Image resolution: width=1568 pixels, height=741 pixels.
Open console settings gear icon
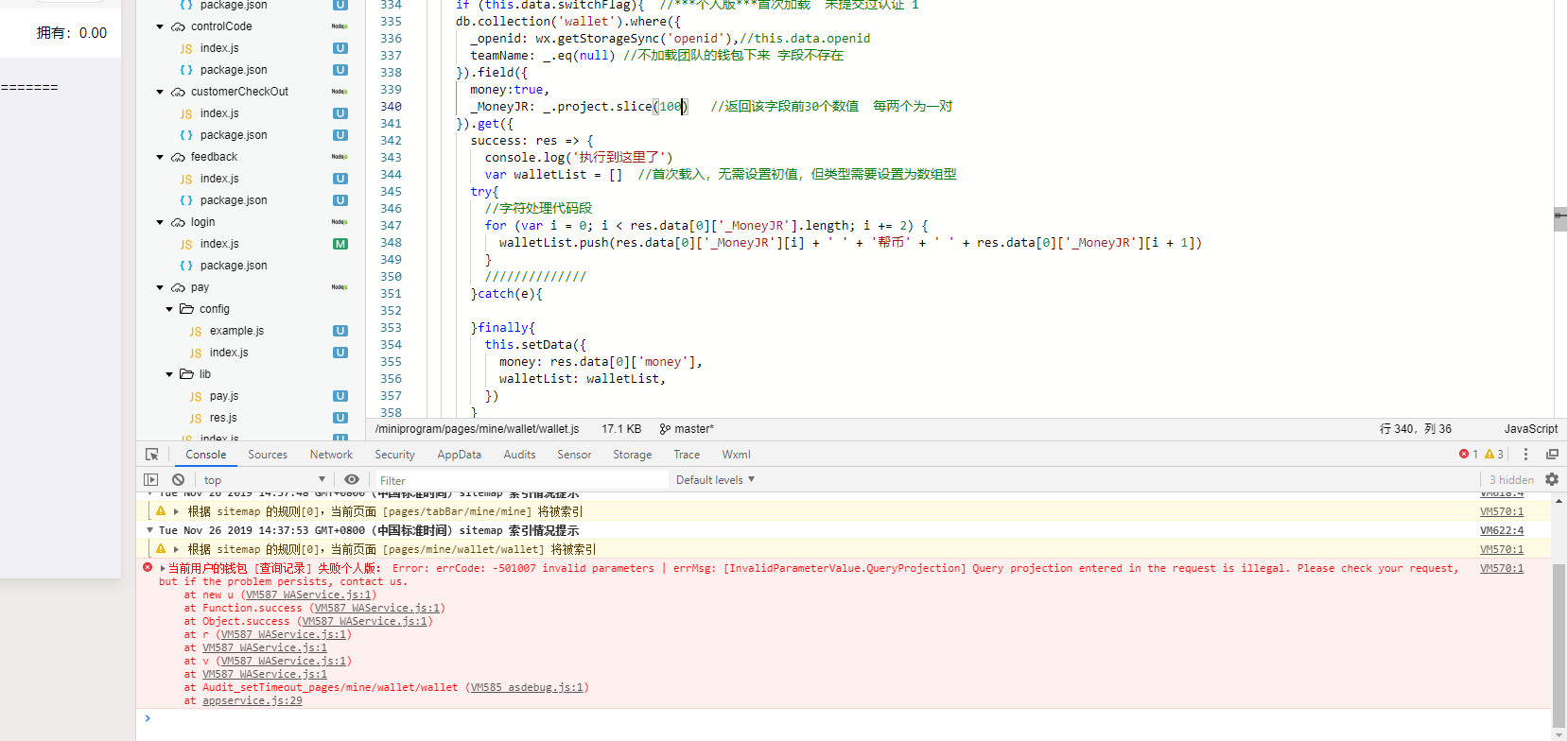[1552, 480]
